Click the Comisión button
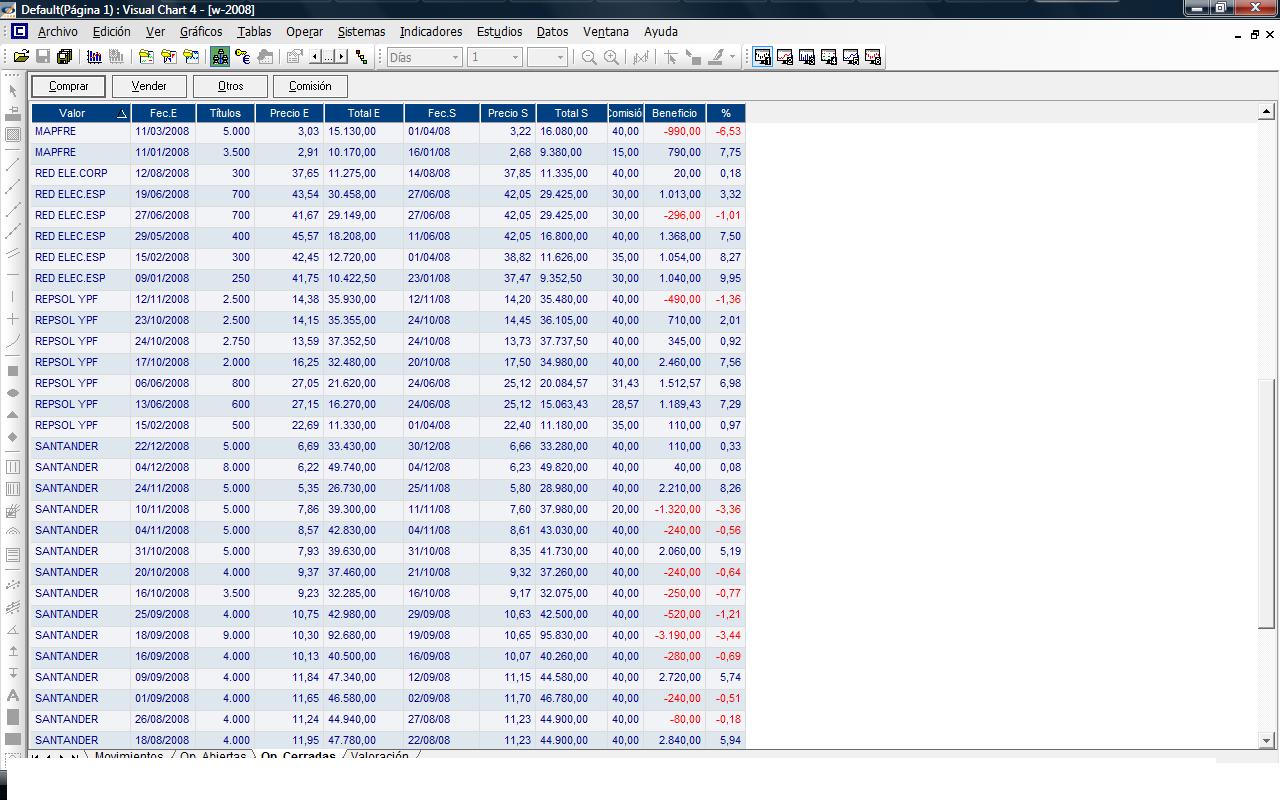This screenshot has width=1280, height=800. [x=310, y=86]
